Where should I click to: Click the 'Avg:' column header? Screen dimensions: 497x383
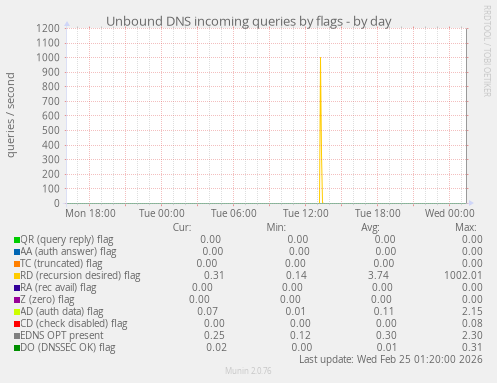click(x=370, y=228)
